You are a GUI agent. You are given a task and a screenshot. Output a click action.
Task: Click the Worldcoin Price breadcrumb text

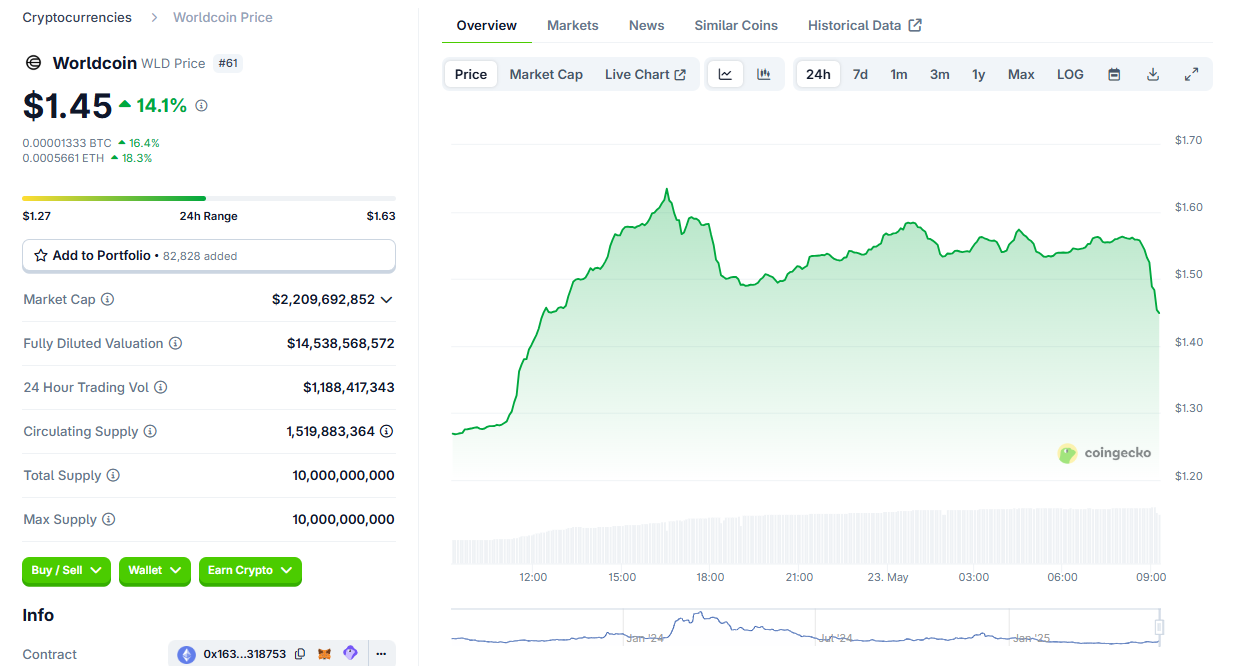[223, 17]
